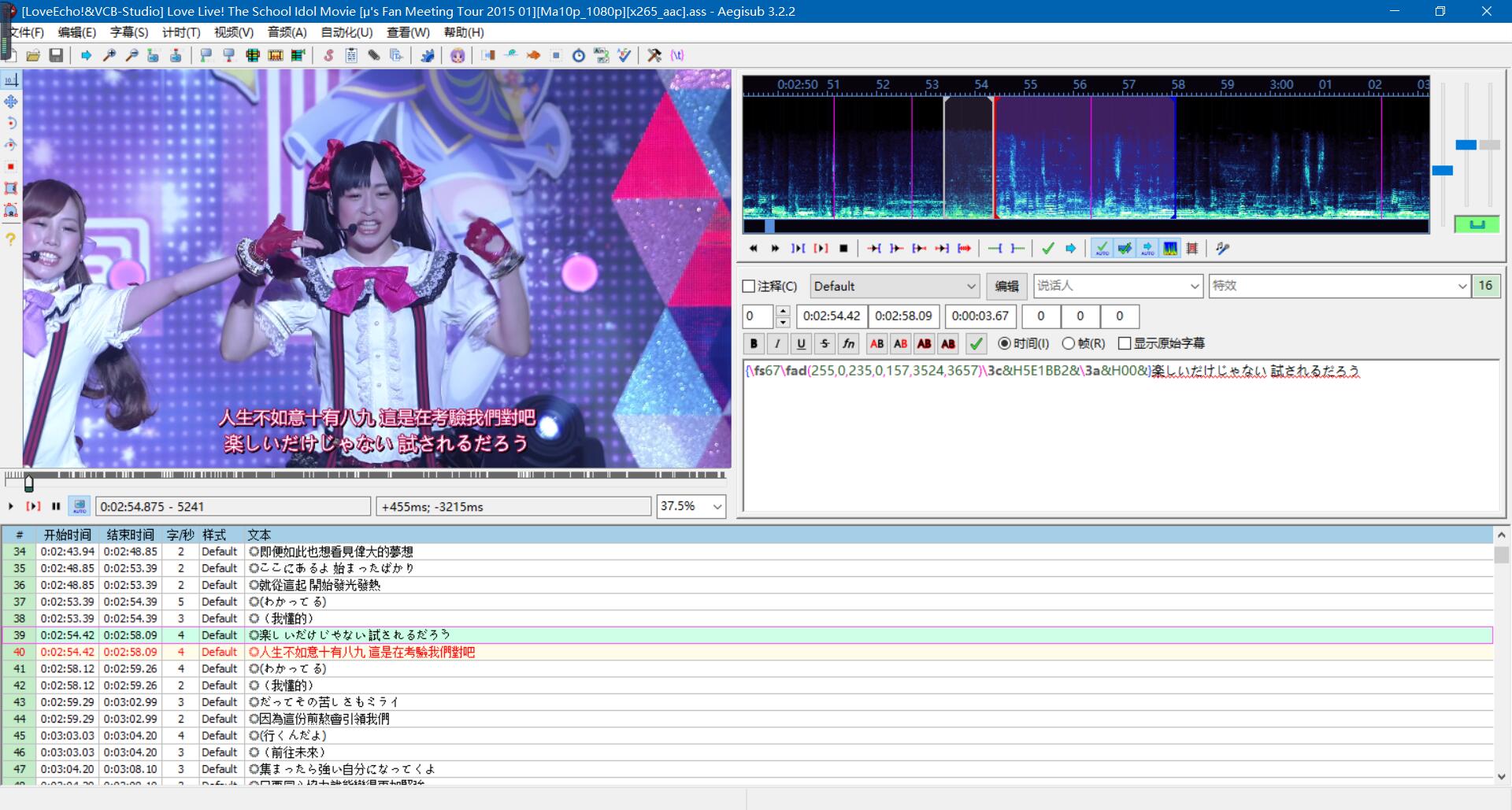The width and height of the screenshot is (1512, 810).
Task: Expand the 特效 effect dropdown
Action: [1462, 287]
